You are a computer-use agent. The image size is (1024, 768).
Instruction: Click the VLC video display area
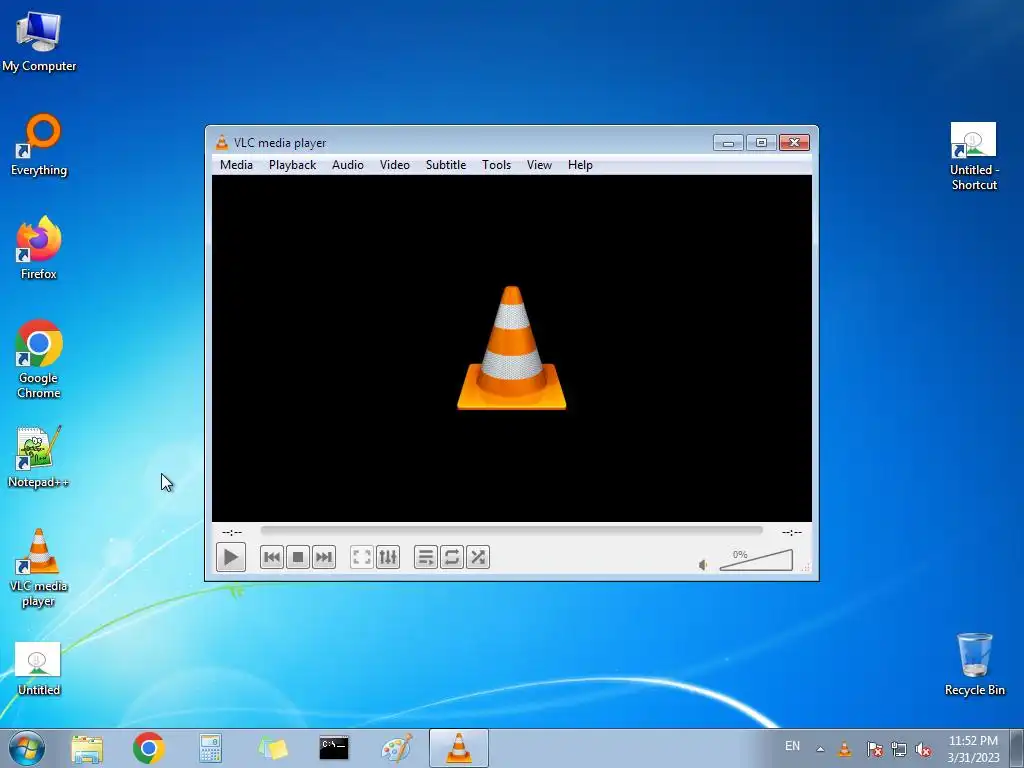pos(511,348)
